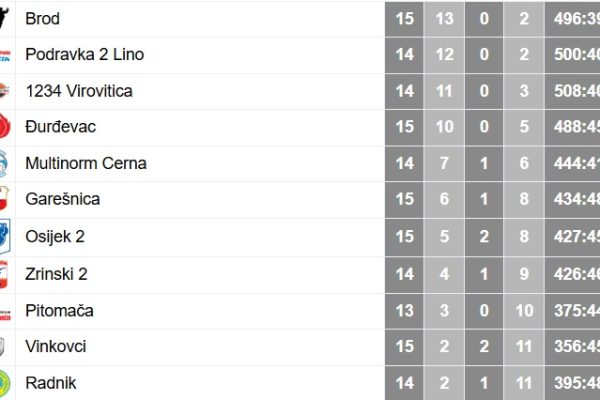Open the 1234 Virovitica team link

[x=79, y=91]
